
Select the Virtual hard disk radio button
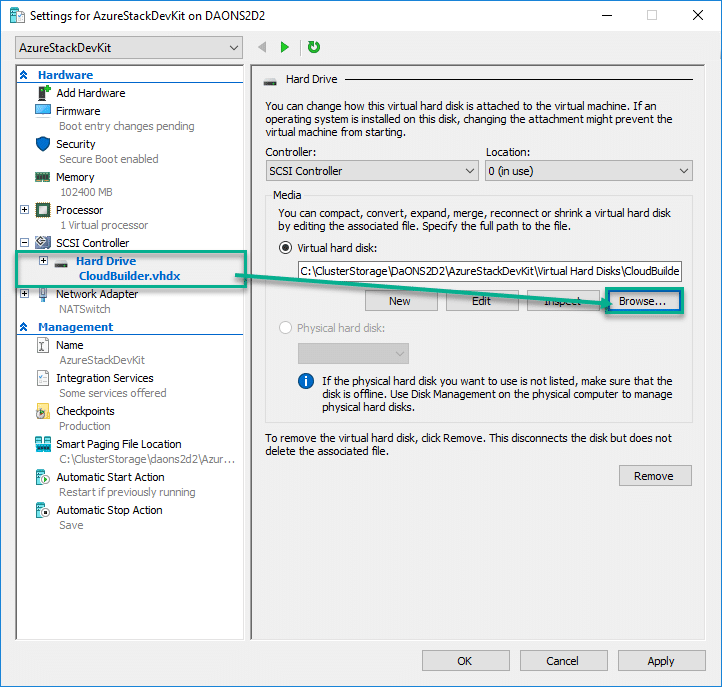coord(285,248)
